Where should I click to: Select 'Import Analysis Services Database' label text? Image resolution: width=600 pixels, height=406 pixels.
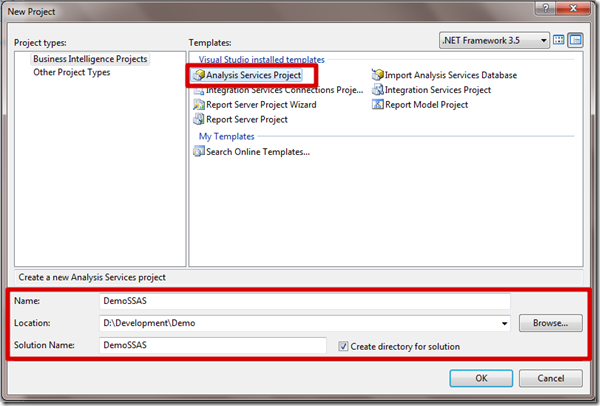tap(451, 75)
